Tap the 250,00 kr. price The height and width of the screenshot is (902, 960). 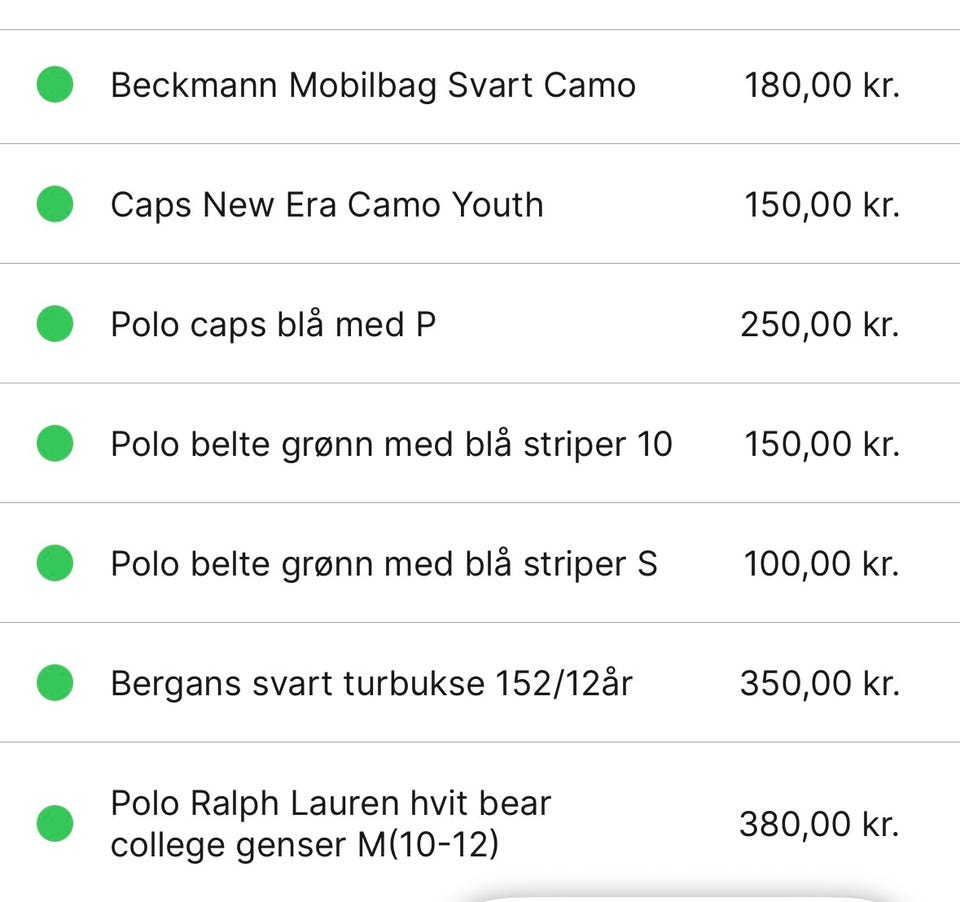[x=820, y=325]
